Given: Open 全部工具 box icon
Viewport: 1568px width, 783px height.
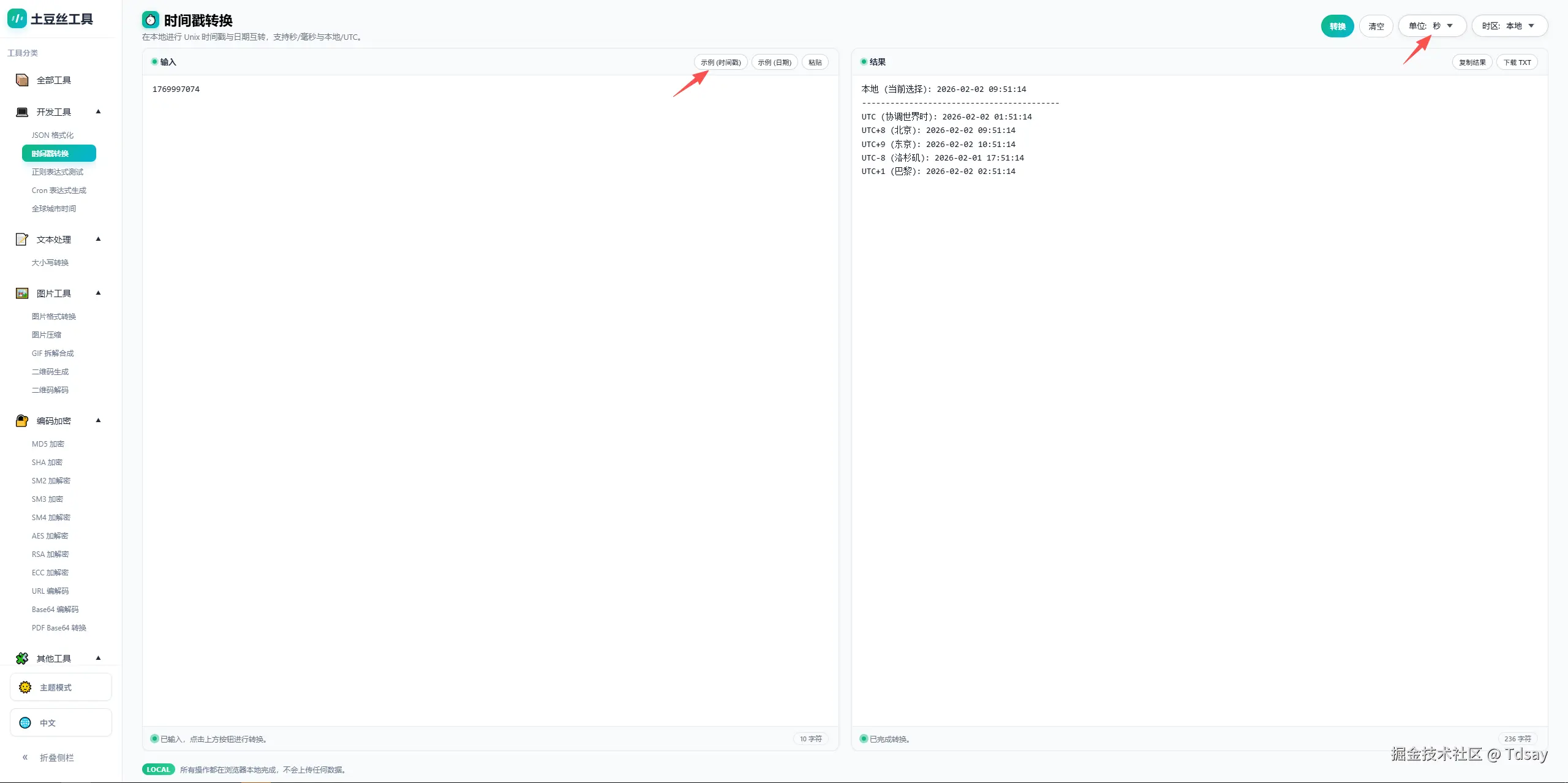Looking at the screenshot, I should click(x=22, y=80).
